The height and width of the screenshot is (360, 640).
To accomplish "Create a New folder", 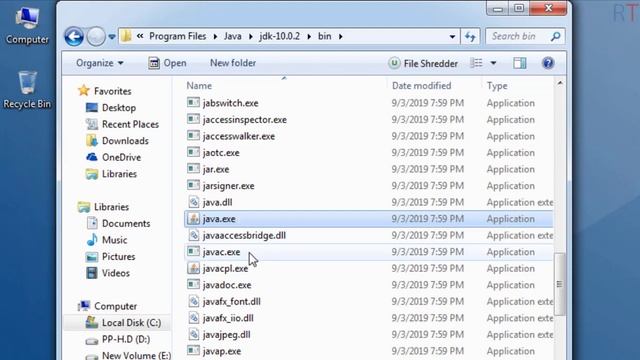I will click(x=233, y=63).
